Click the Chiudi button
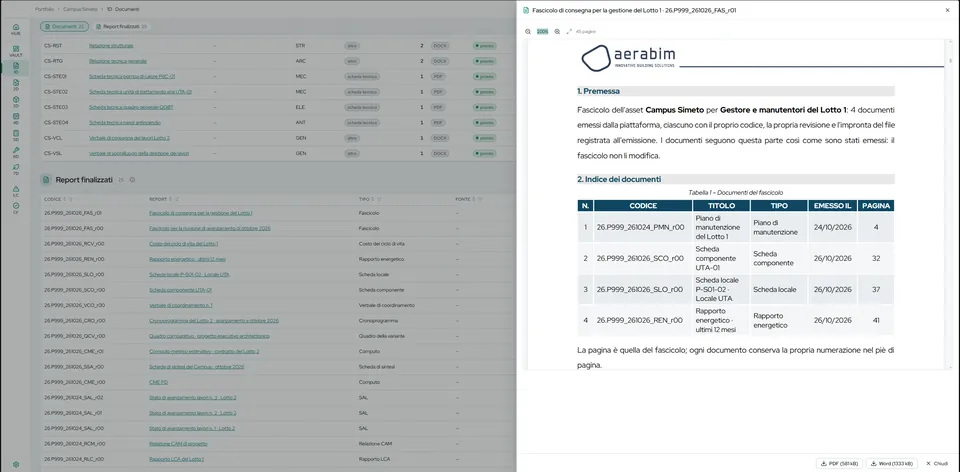The width and height of the screenshot is (960, 472). (937, 463)
